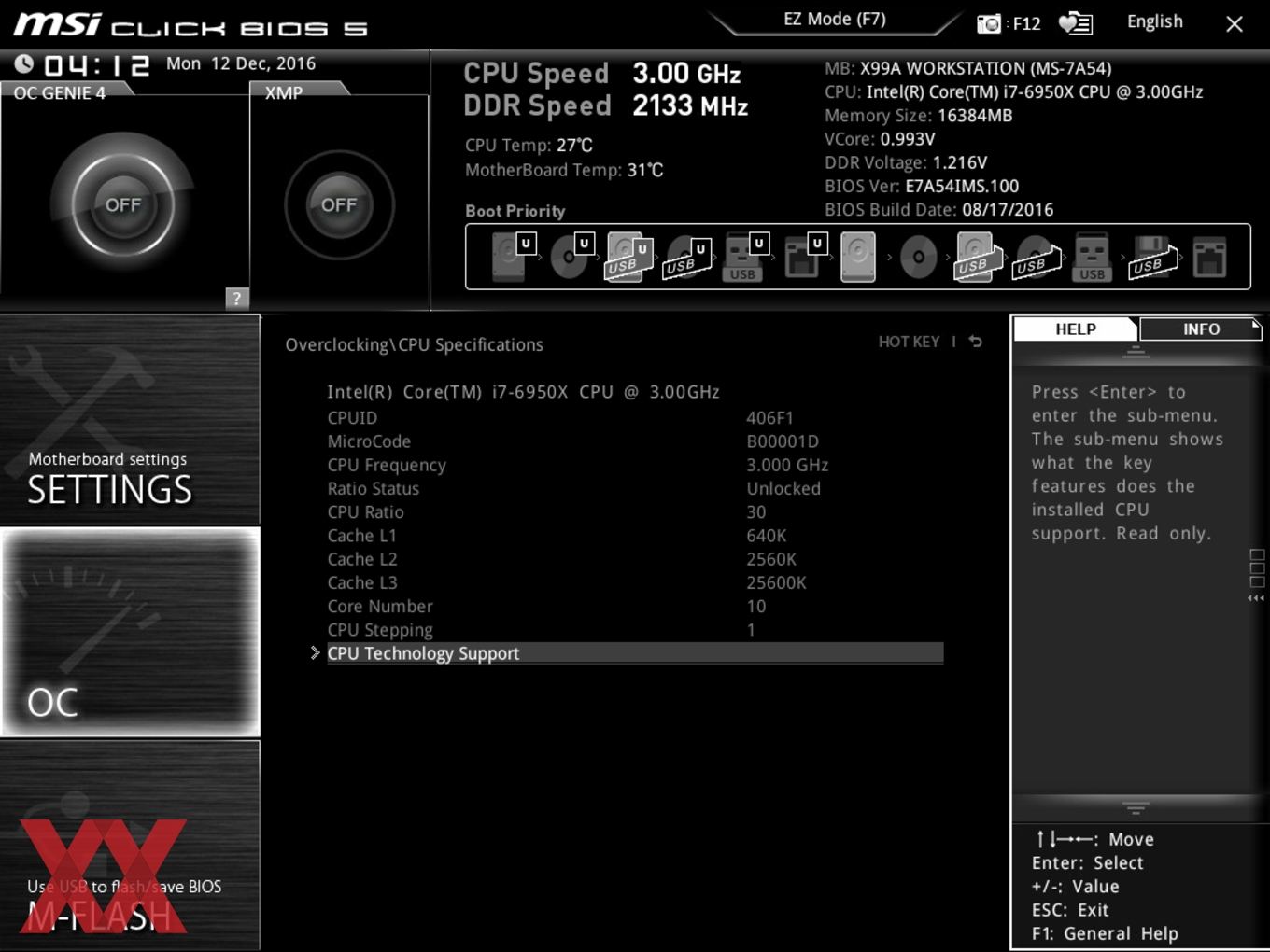Click the MicroCode value B00001D
The width and height of the screenshot is (1270, 952).
pos(783,441)
